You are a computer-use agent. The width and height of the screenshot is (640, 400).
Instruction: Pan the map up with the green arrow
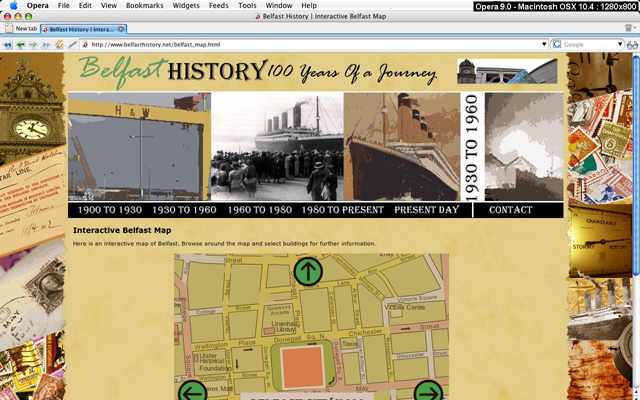(x=308, y=271)
